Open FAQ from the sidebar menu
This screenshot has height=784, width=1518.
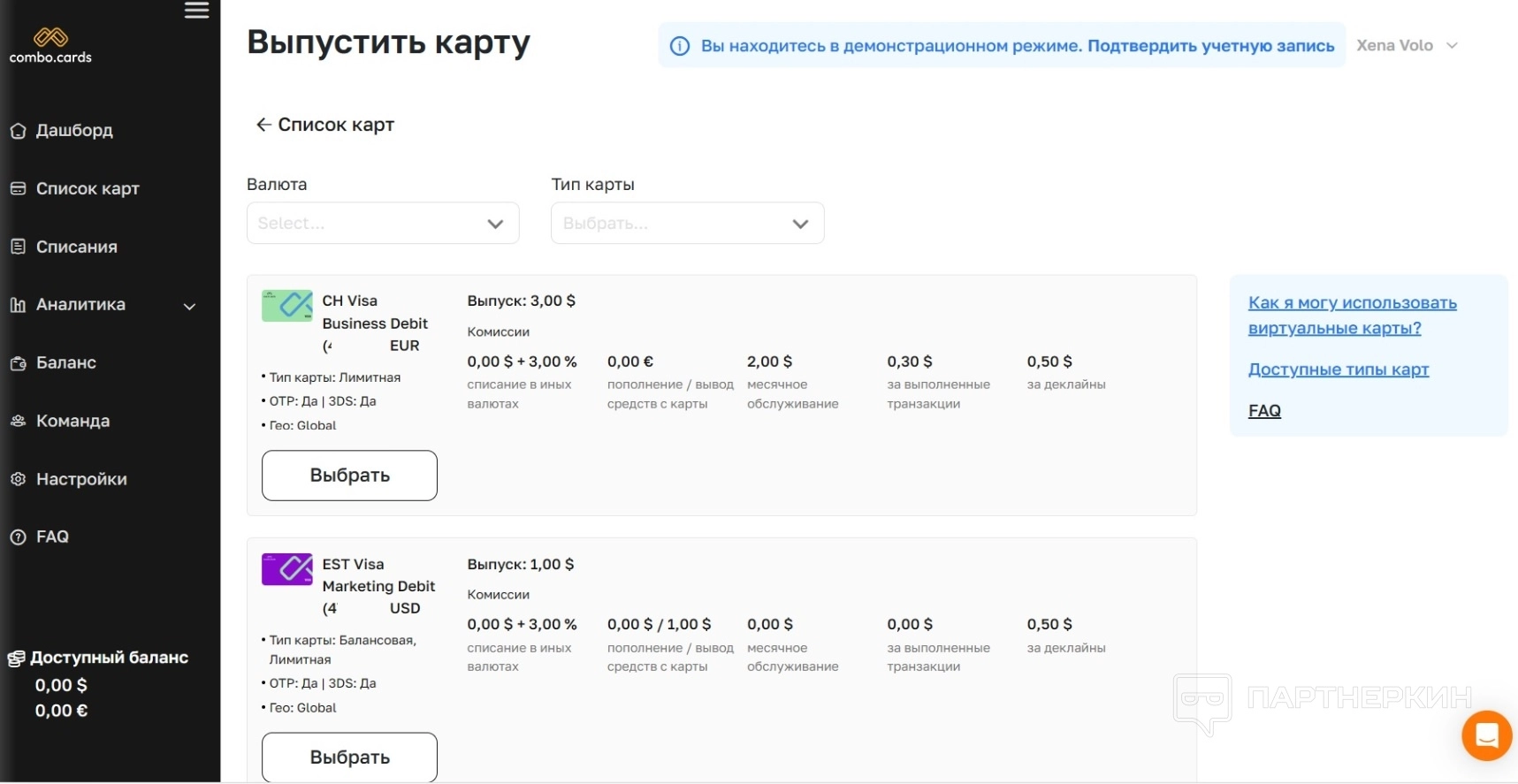click(x=52, y=537)
